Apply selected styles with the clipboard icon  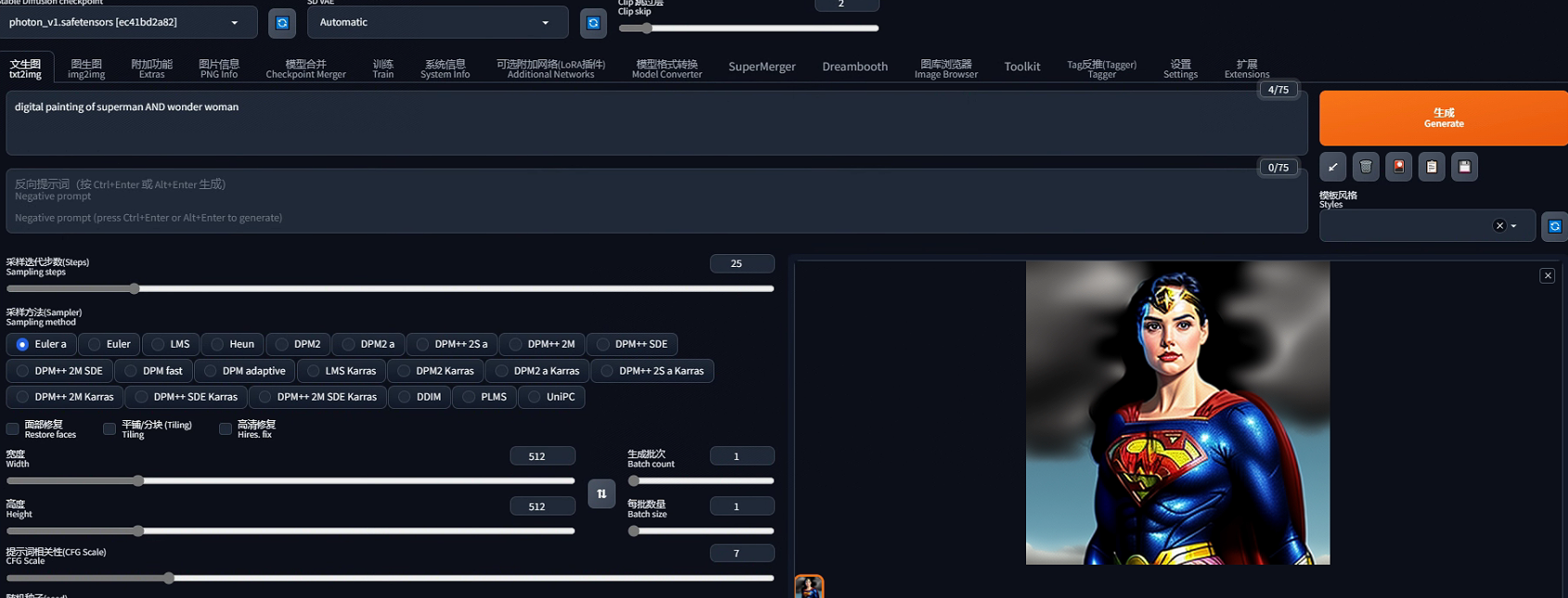(1432, 167)
